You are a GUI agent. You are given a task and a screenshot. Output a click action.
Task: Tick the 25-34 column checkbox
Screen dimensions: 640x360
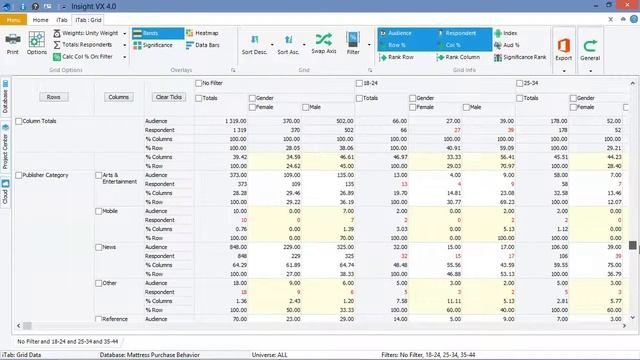[x=520, y=83]
